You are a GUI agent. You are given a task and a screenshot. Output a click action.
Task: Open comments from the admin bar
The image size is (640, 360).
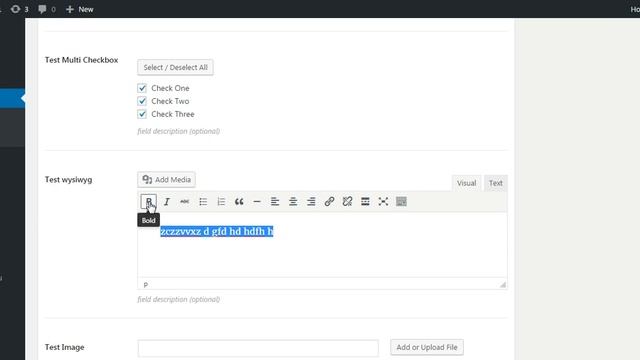pos(47,9)
